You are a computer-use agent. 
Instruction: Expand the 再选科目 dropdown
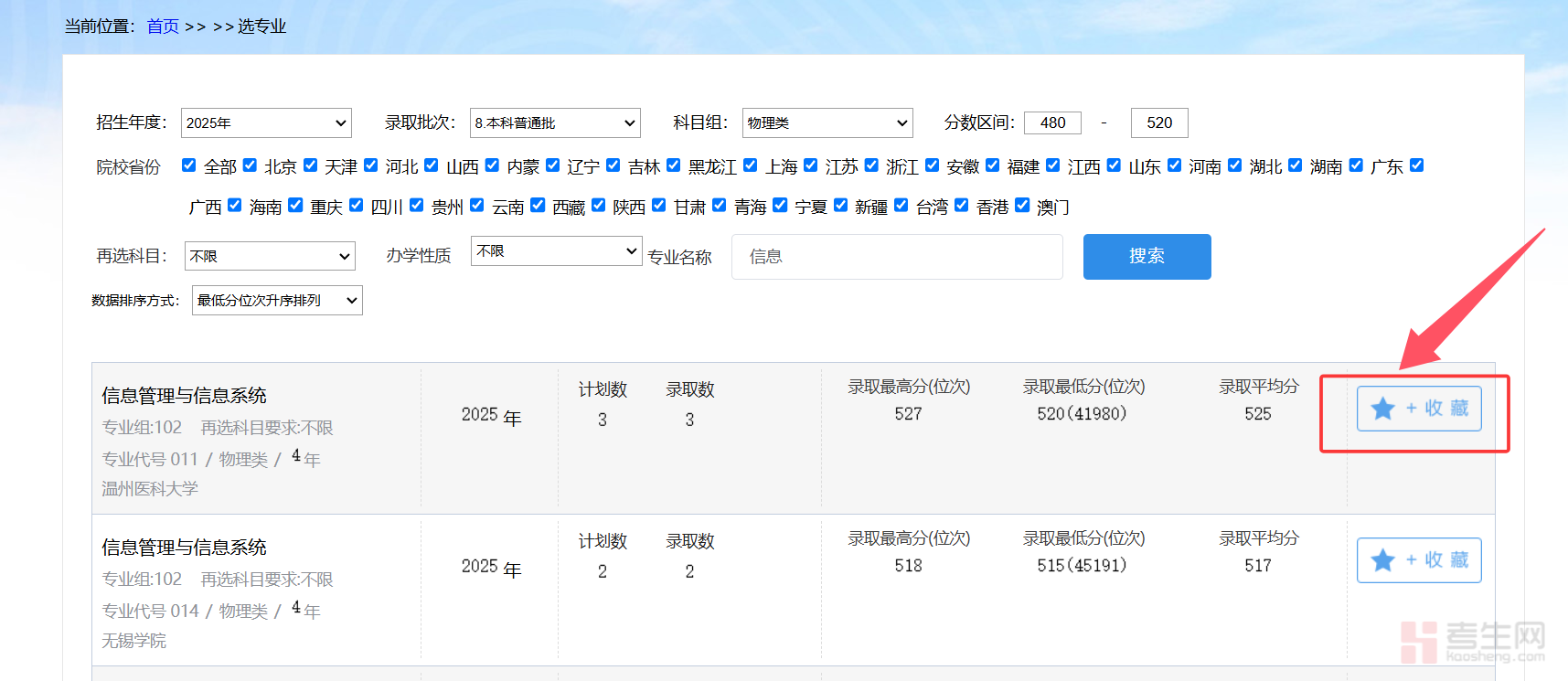[x=270, y=256]
